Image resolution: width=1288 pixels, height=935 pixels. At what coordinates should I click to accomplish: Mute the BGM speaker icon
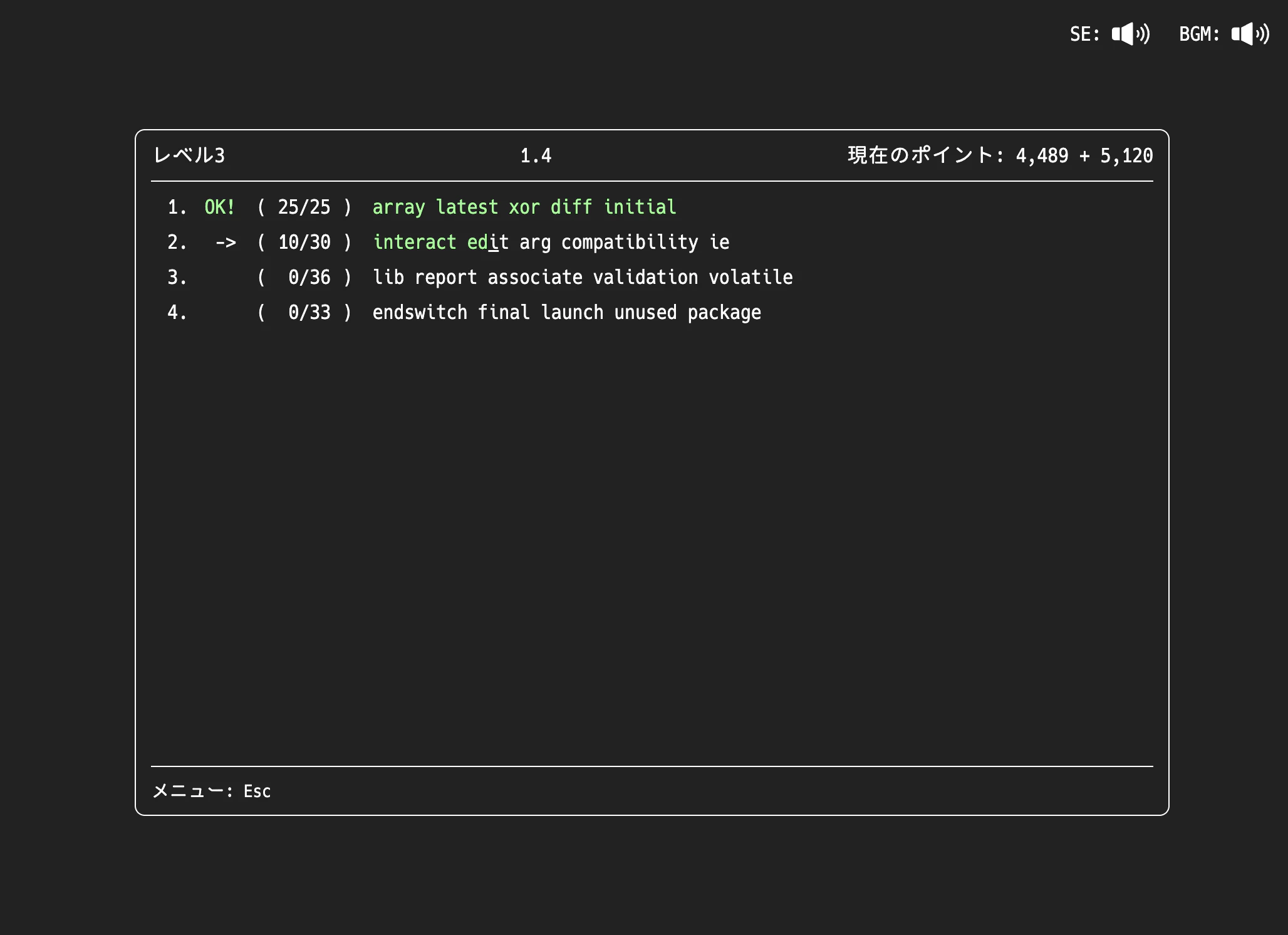(x=1250, y=34)
